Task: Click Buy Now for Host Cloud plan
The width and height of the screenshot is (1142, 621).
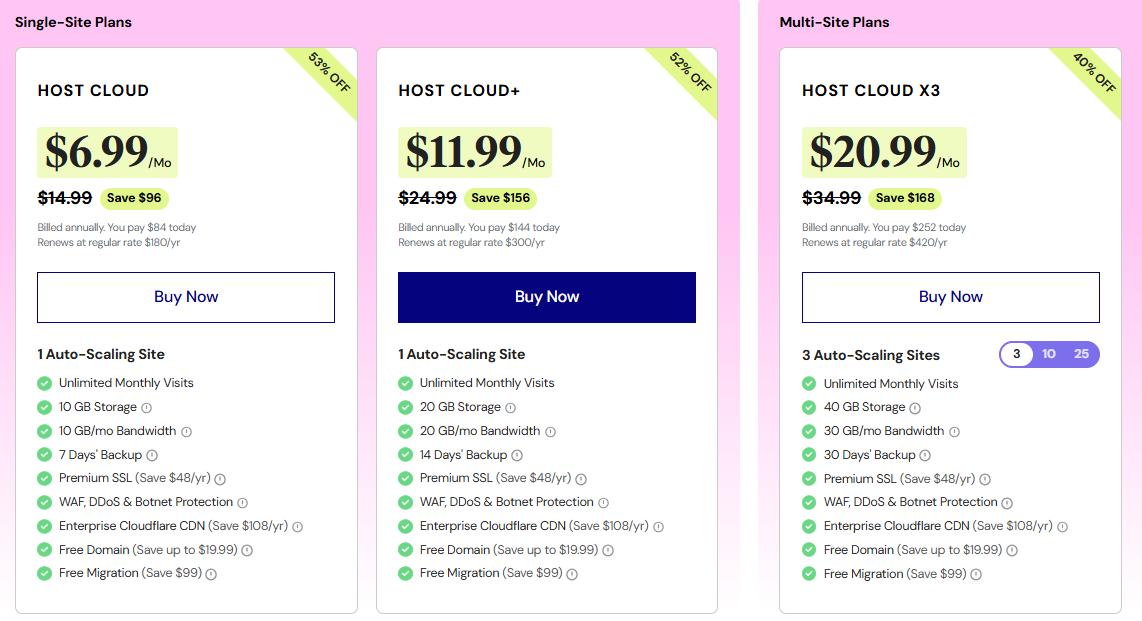Action: tap(186, 297)
